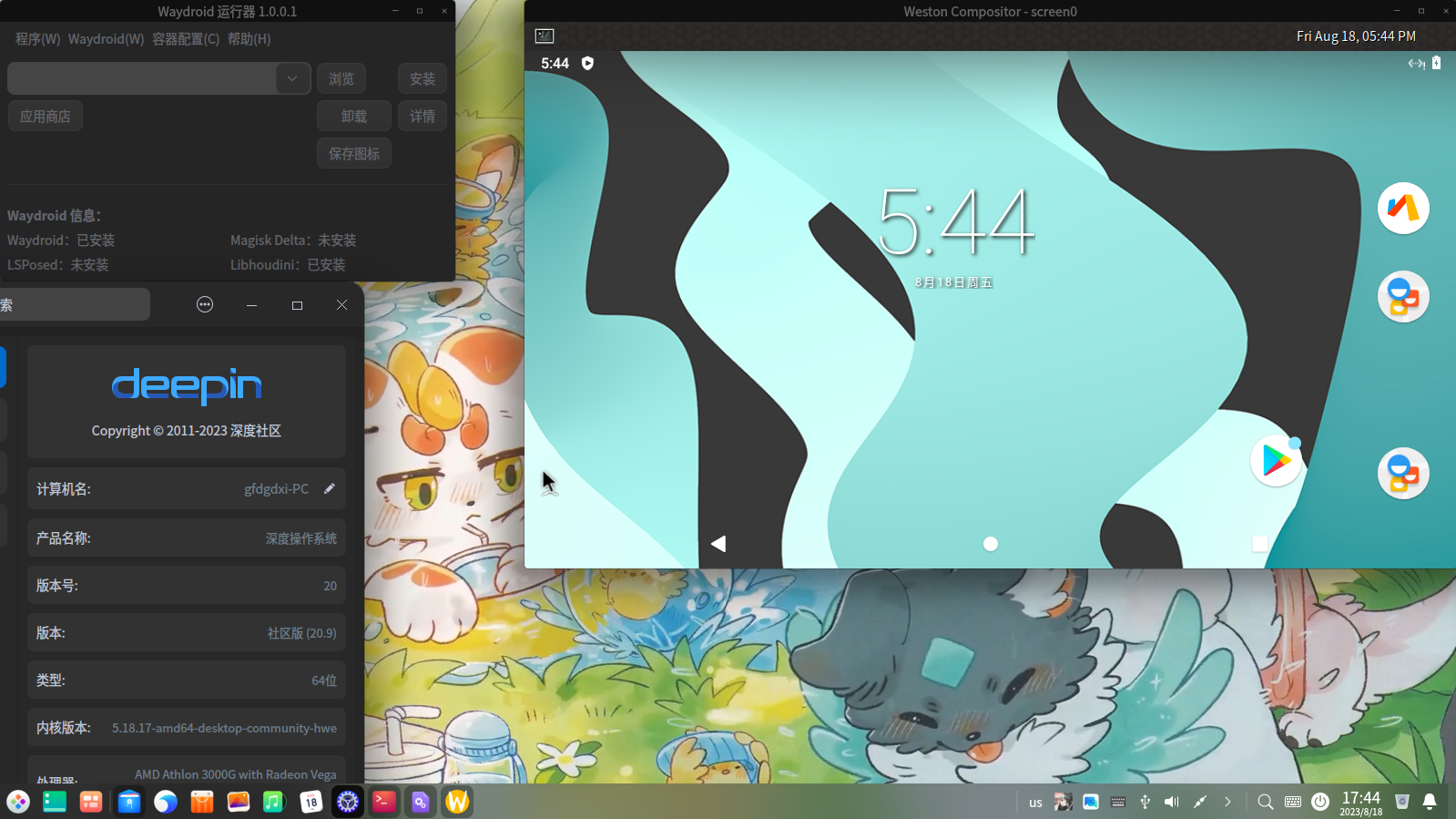Open the Weston terminal launcher icon
Screen dimensions: 1456x819
[545, 36]
